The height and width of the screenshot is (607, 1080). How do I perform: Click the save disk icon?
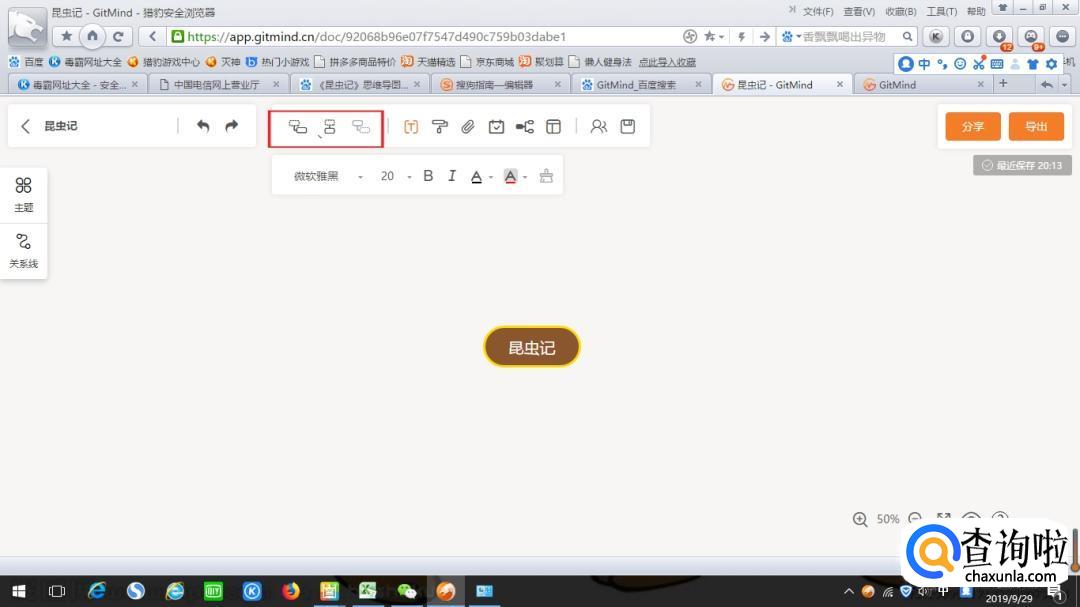(x=628, y=127)
